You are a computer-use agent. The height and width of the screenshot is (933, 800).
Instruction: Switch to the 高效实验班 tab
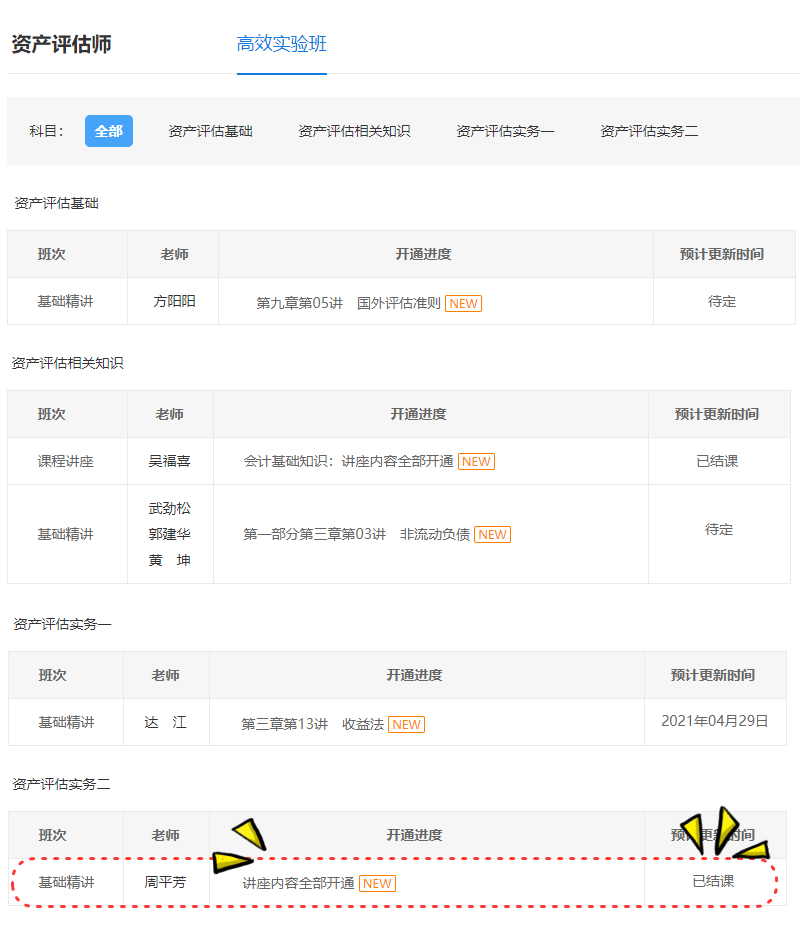[281, 44]
